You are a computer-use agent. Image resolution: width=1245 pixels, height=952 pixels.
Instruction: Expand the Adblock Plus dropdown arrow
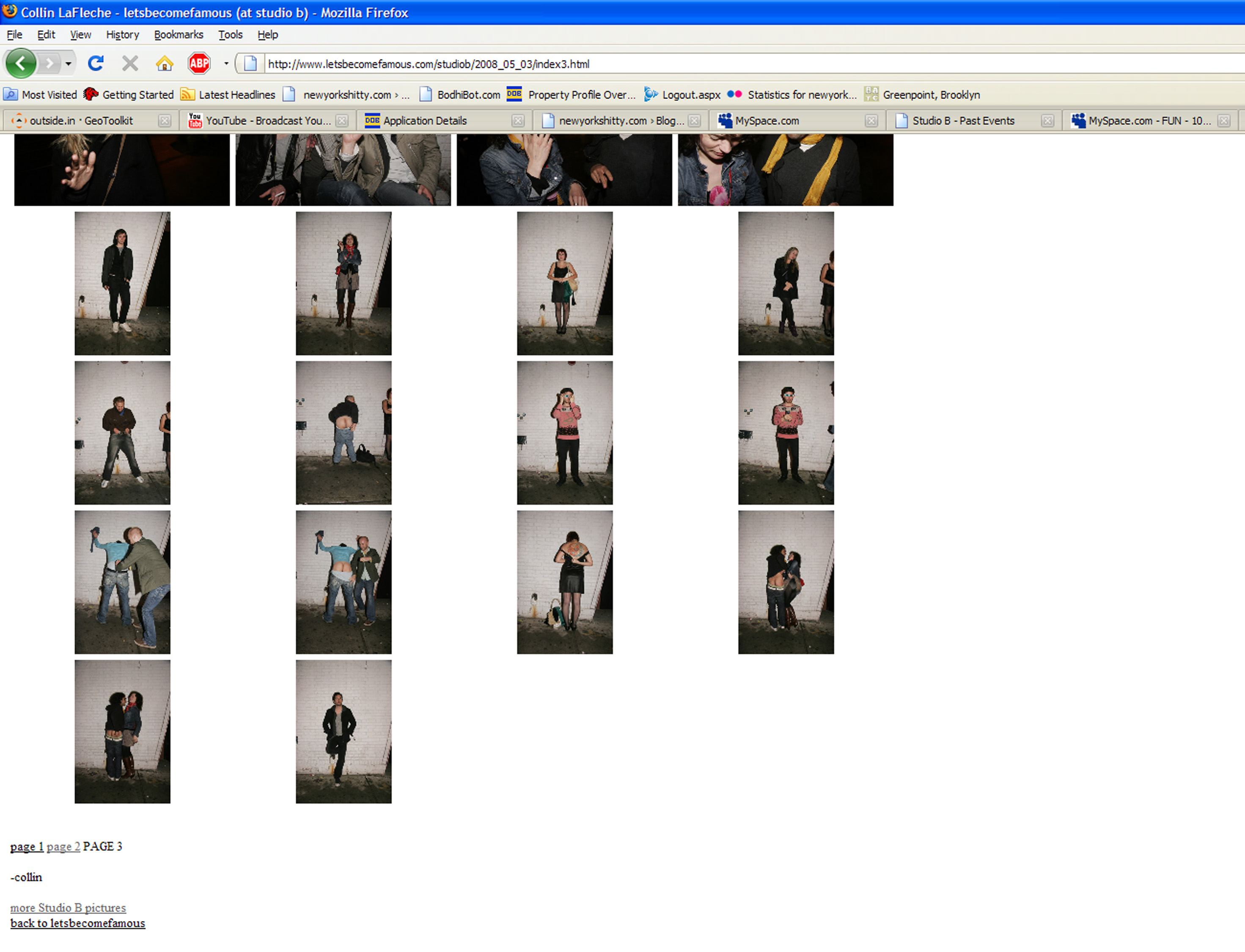(226, 63)
